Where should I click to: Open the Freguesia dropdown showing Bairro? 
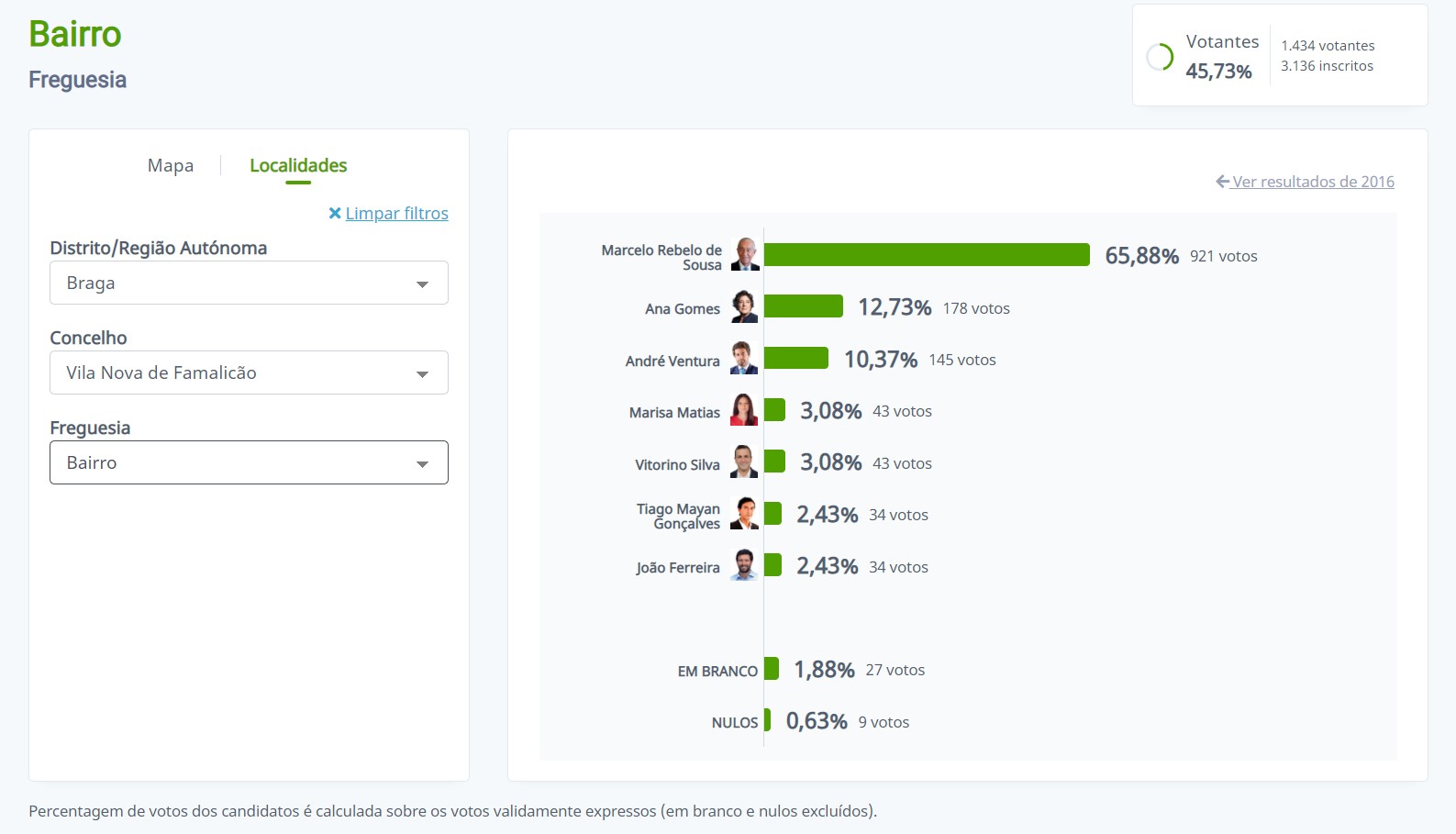pos(249,462)
